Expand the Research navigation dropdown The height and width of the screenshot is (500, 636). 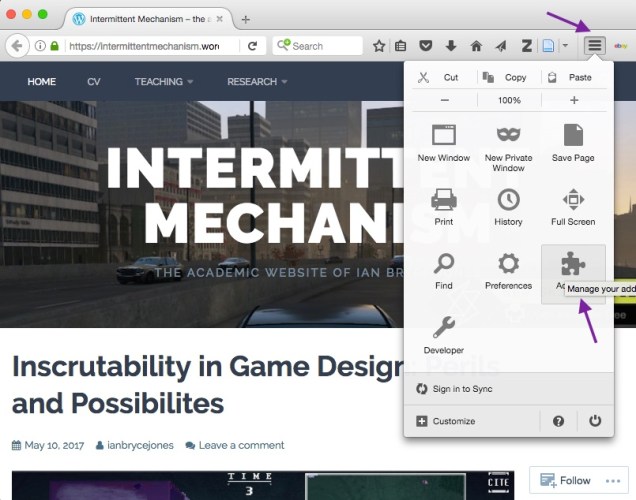click(257, 81)
